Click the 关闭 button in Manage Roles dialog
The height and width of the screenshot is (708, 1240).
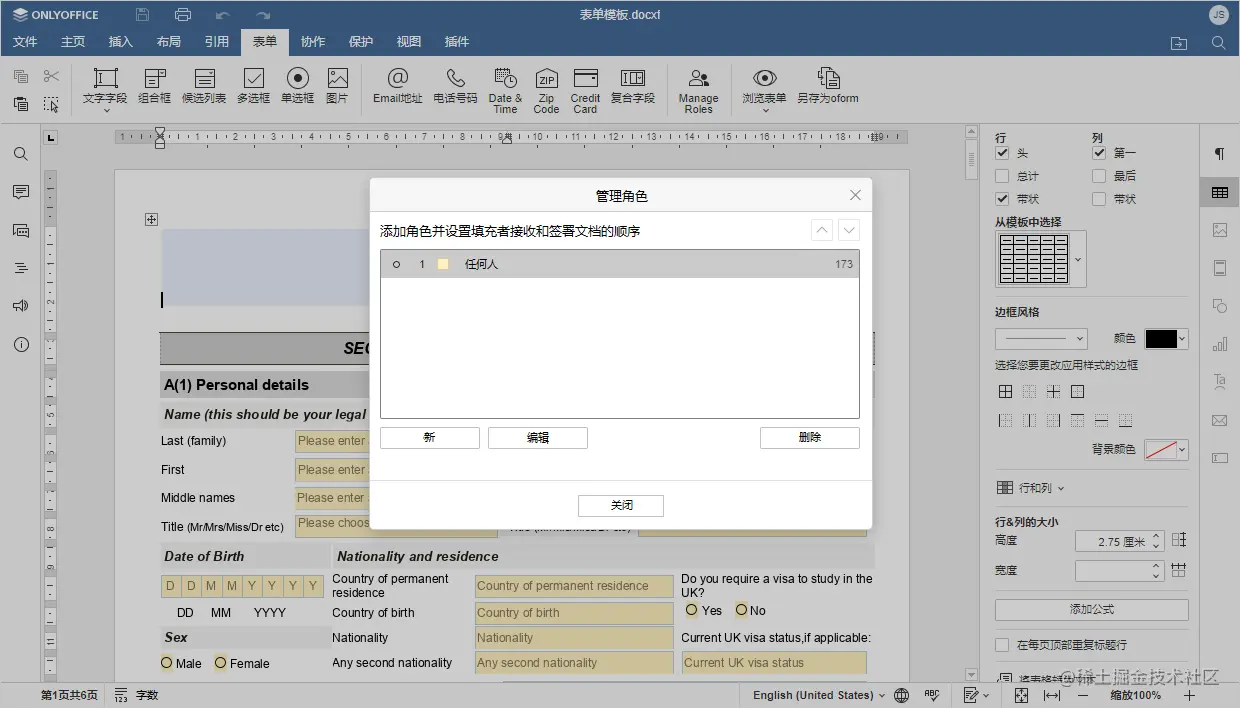(x=620, y=505)
